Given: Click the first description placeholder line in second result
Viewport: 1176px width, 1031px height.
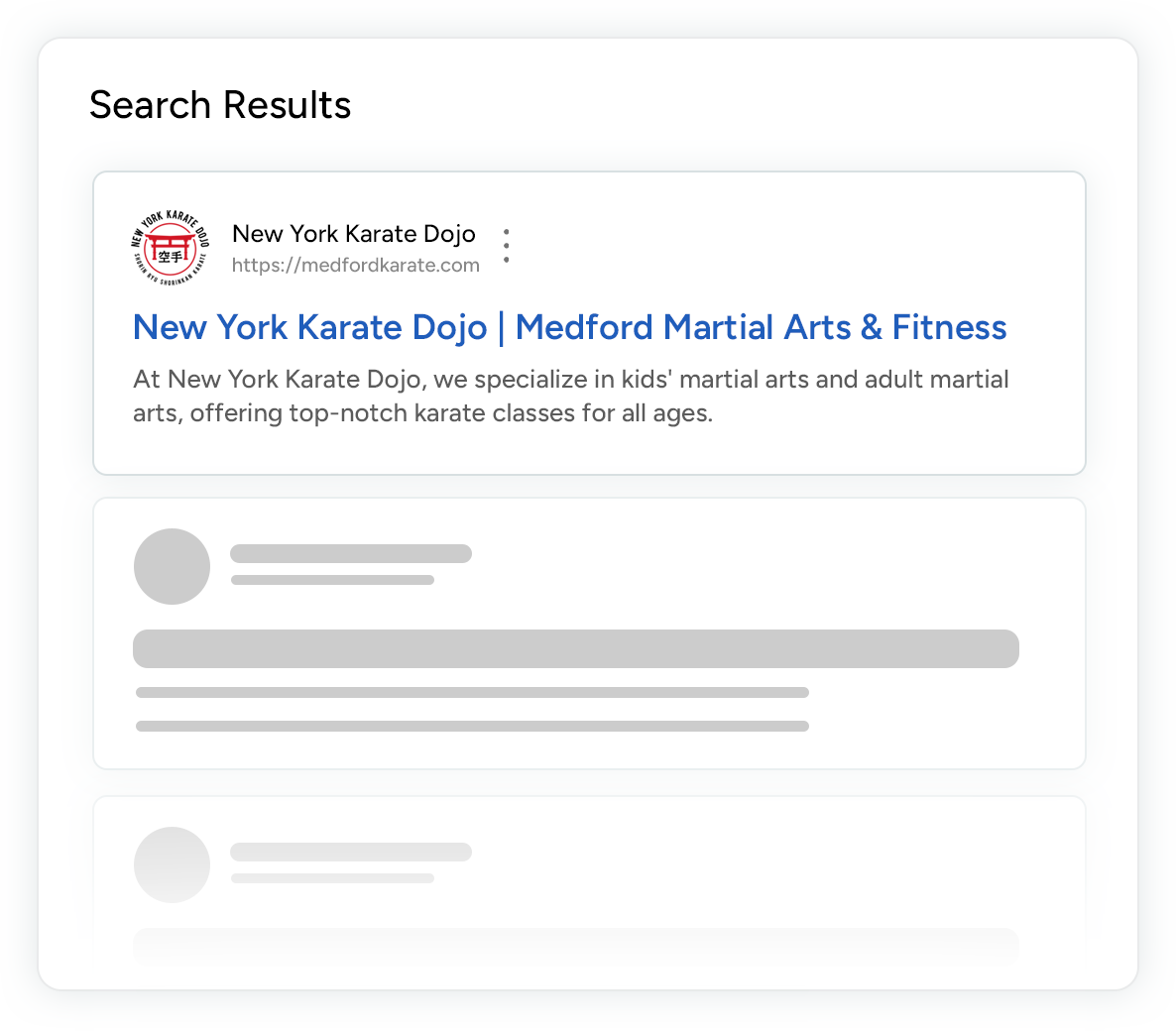Looking at the screenshot, I should [x=472, y=692].
